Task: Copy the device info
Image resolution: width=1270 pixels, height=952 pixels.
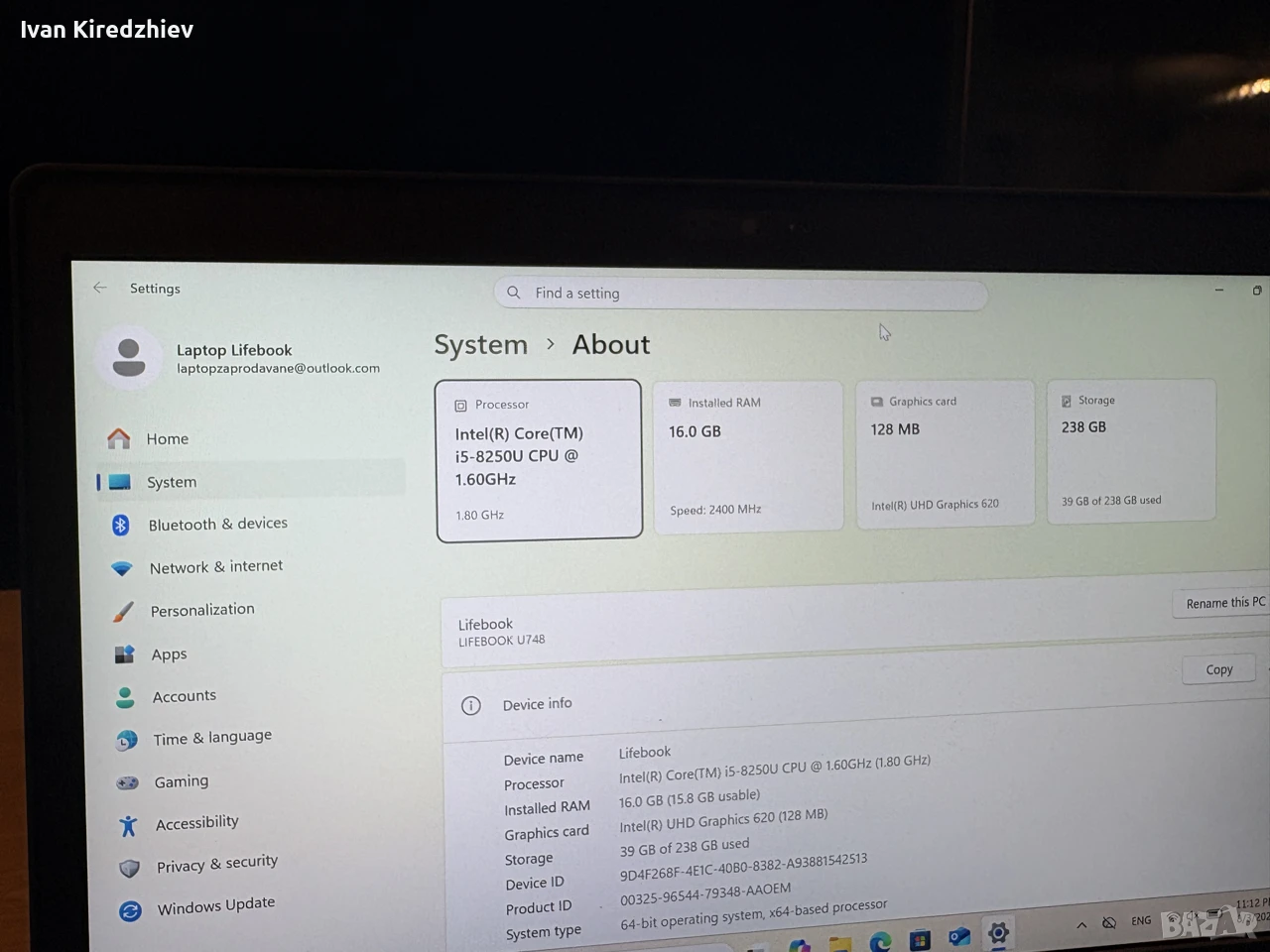Action: point(1219,669)
